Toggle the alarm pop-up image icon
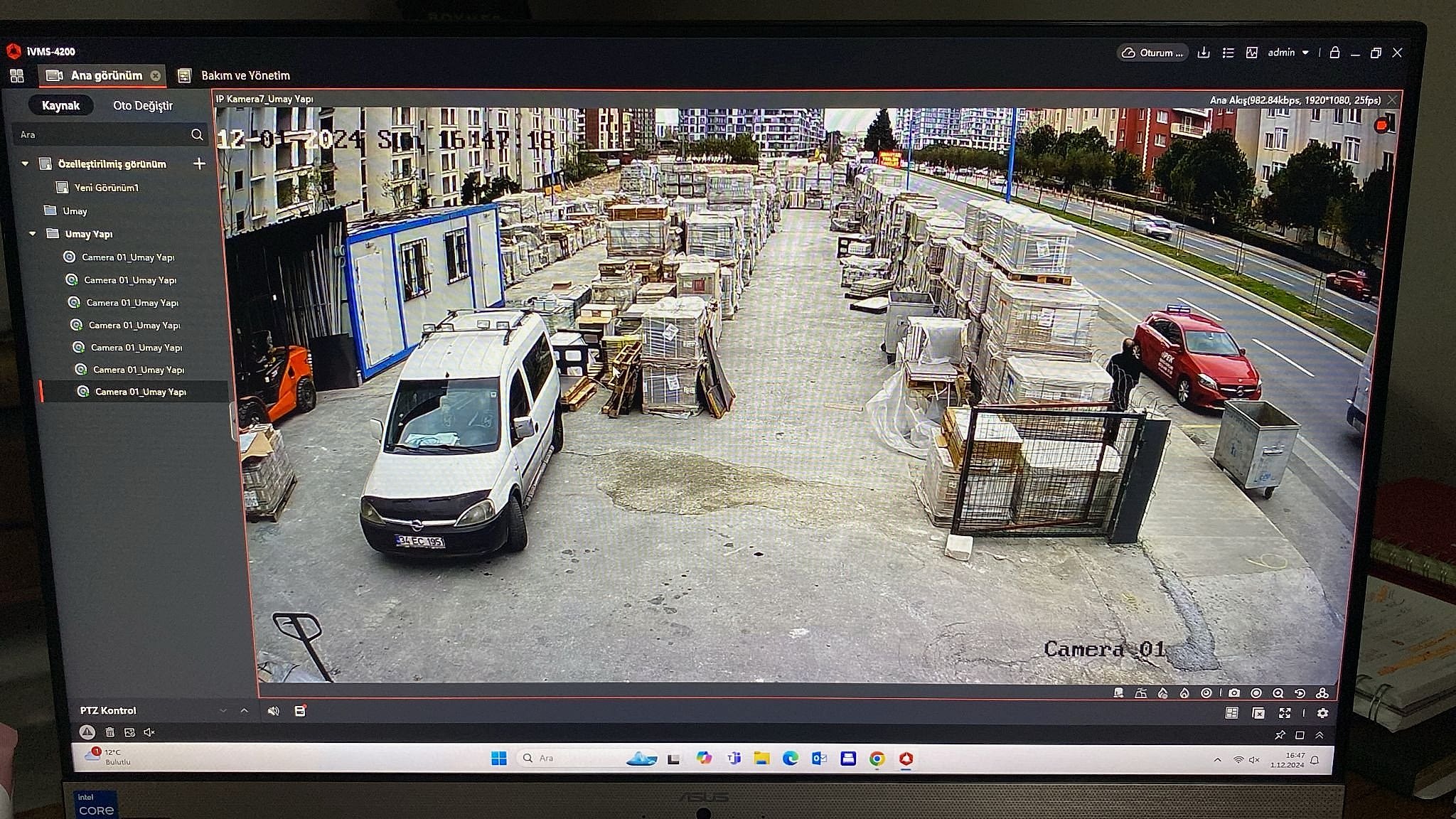This screenshot has height=819, width=1456. coord(129,732)
